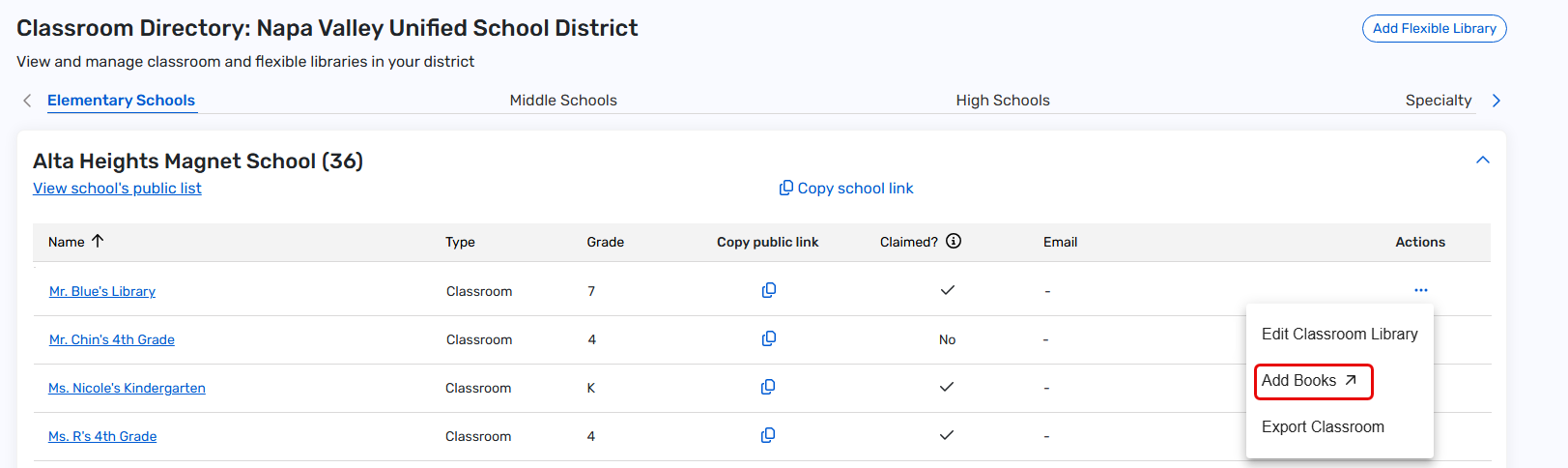
Task: Collapse Alta Heights Magnet School section
Action: click(x=1483, y=160)
